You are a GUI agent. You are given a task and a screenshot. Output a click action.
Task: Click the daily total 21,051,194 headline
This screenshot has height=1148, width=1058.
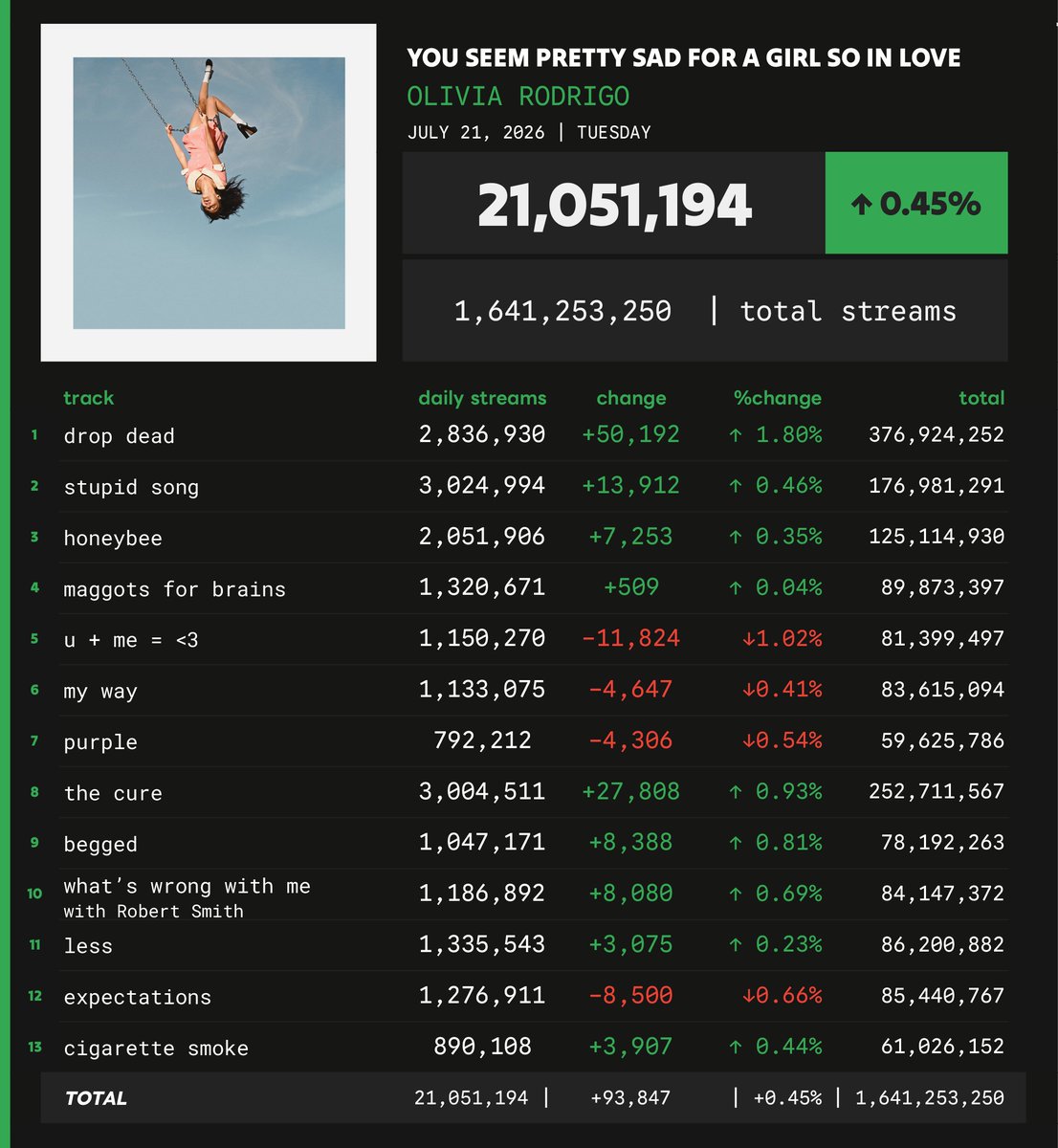click(x=615, y=205)
